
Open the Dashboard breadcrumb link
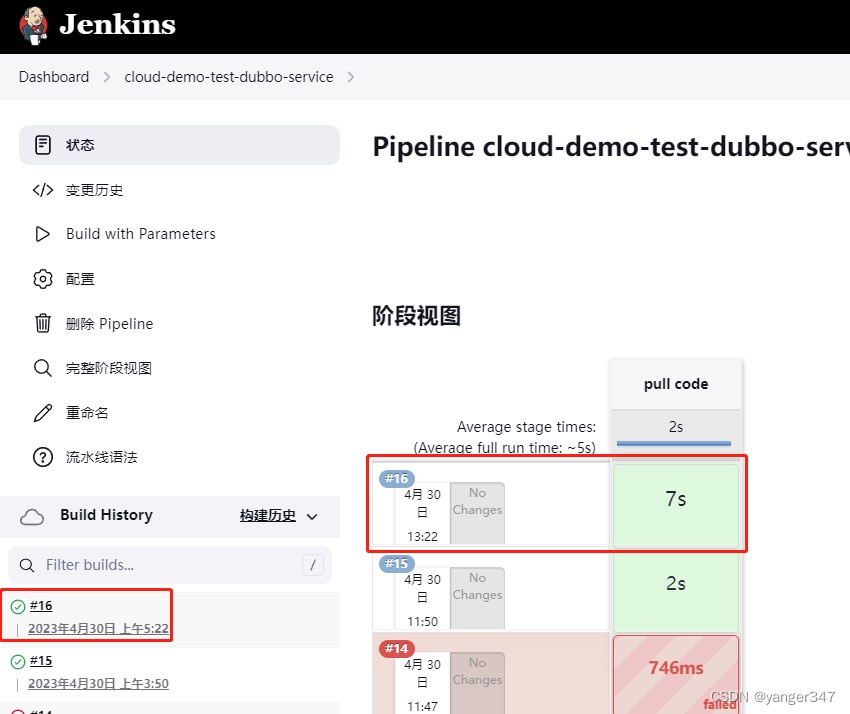point(54,77)
